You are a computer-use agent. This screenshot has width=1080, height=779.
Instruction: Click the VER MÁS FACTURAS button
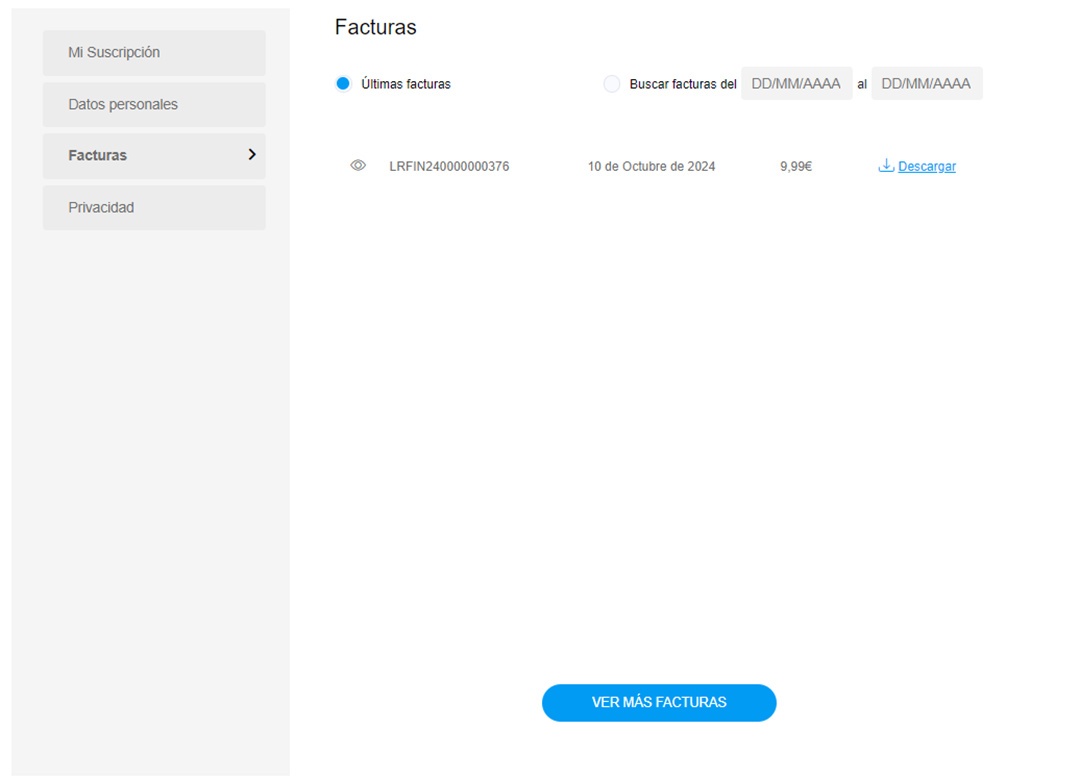(x=659, y=703)
